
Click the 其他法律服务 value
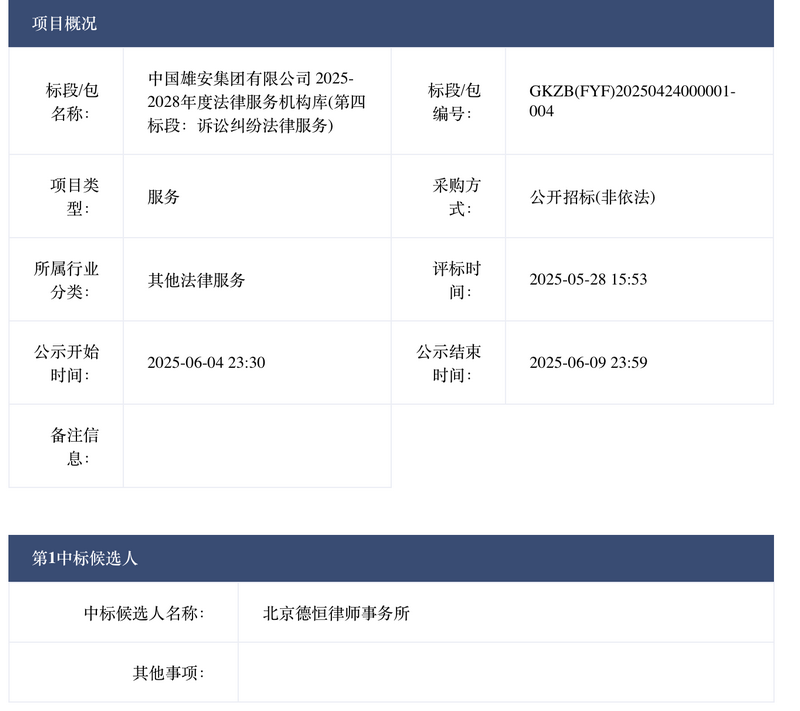click(196, 280)
